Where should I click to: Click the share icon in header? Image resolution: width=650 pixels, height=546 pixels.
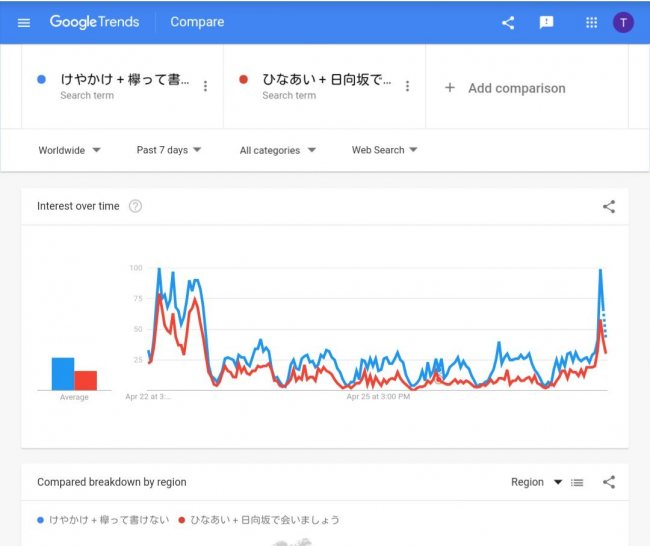[x=508, y=22]
